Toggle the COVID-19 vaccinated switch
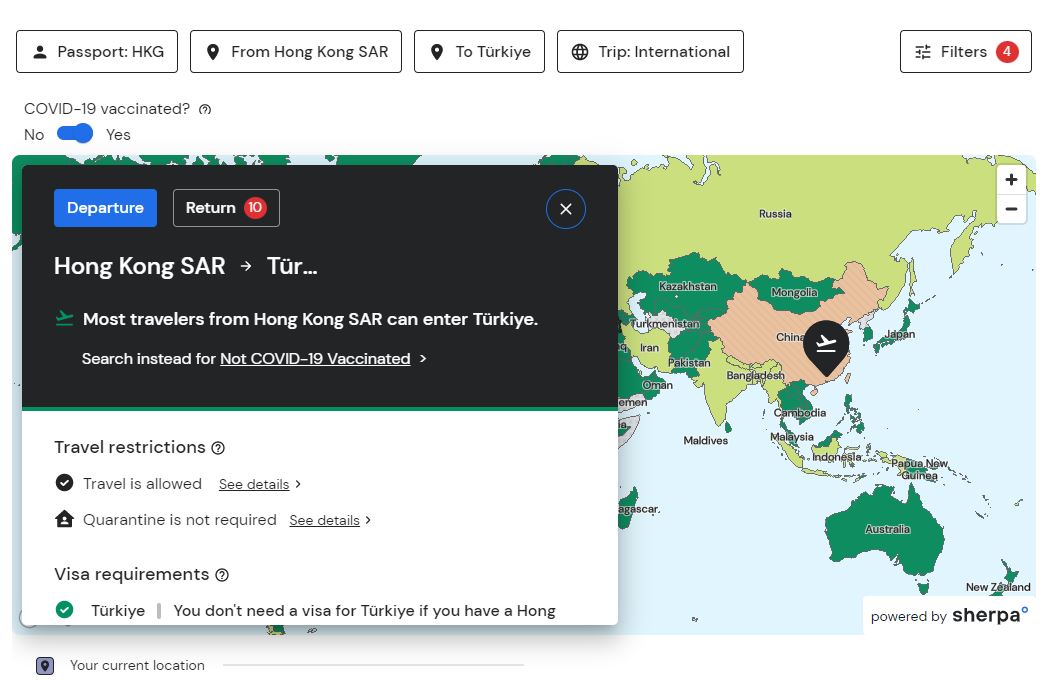 pos(75,134)
